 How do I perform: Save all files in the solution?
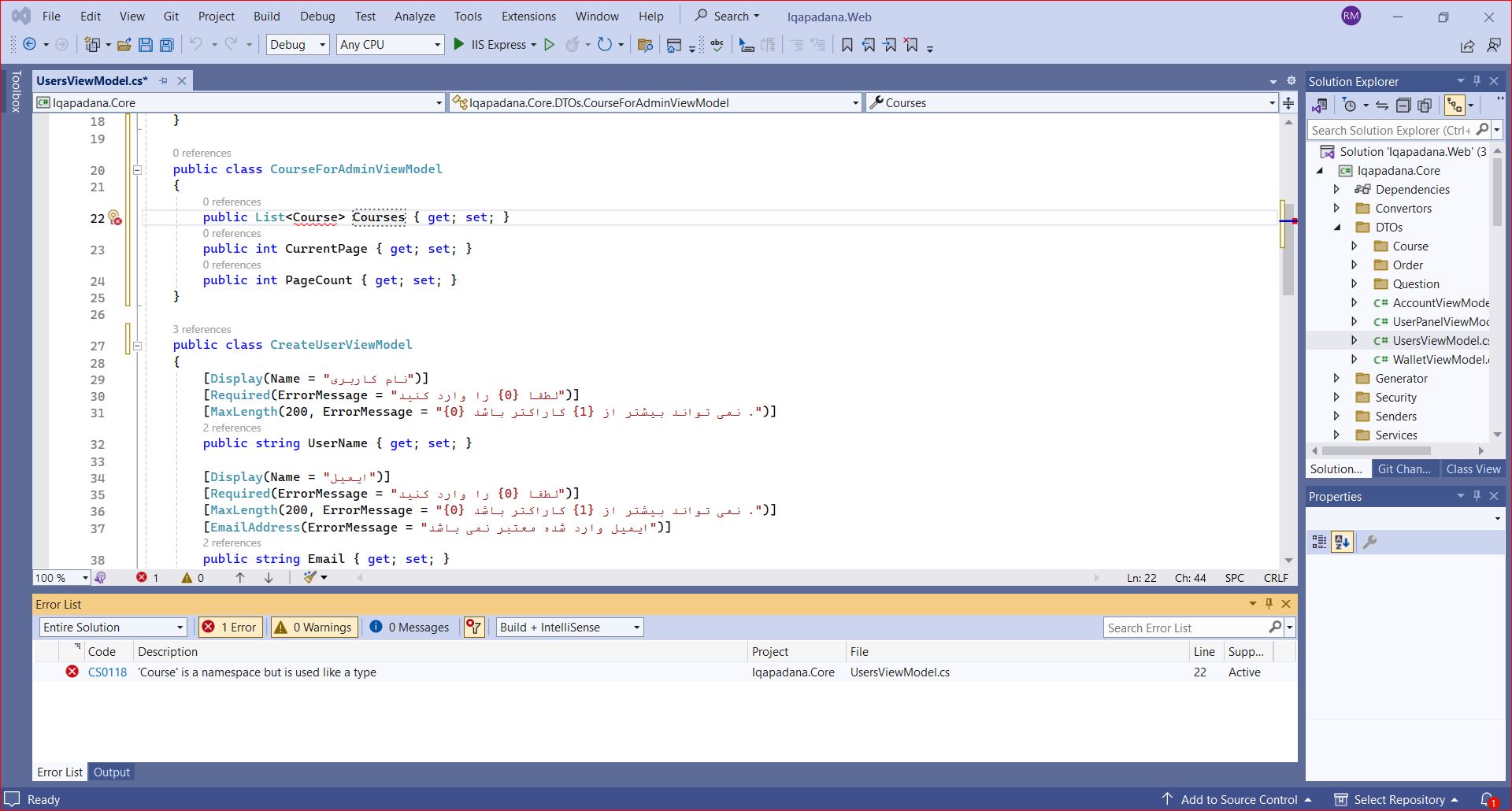point(166,44)
